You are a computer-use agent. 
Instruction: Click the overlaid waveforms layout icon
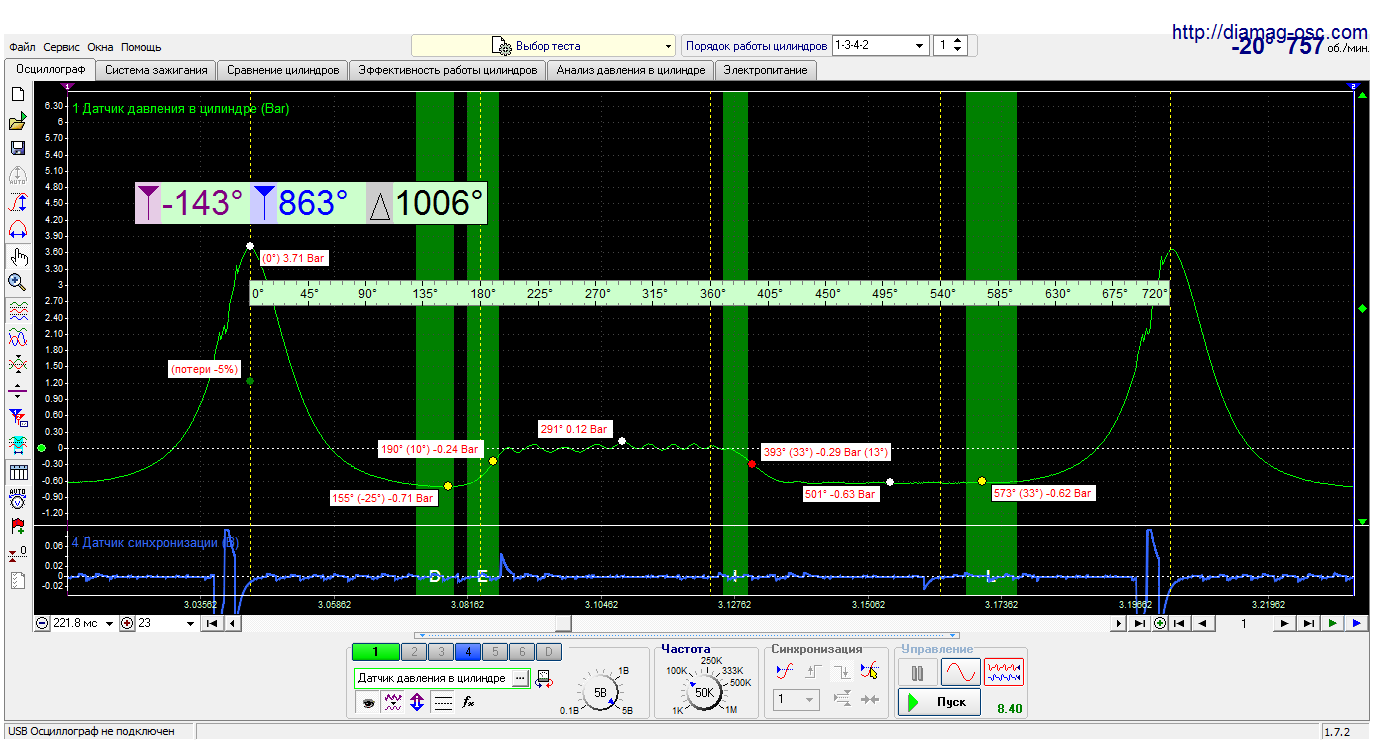pos(17,337)
